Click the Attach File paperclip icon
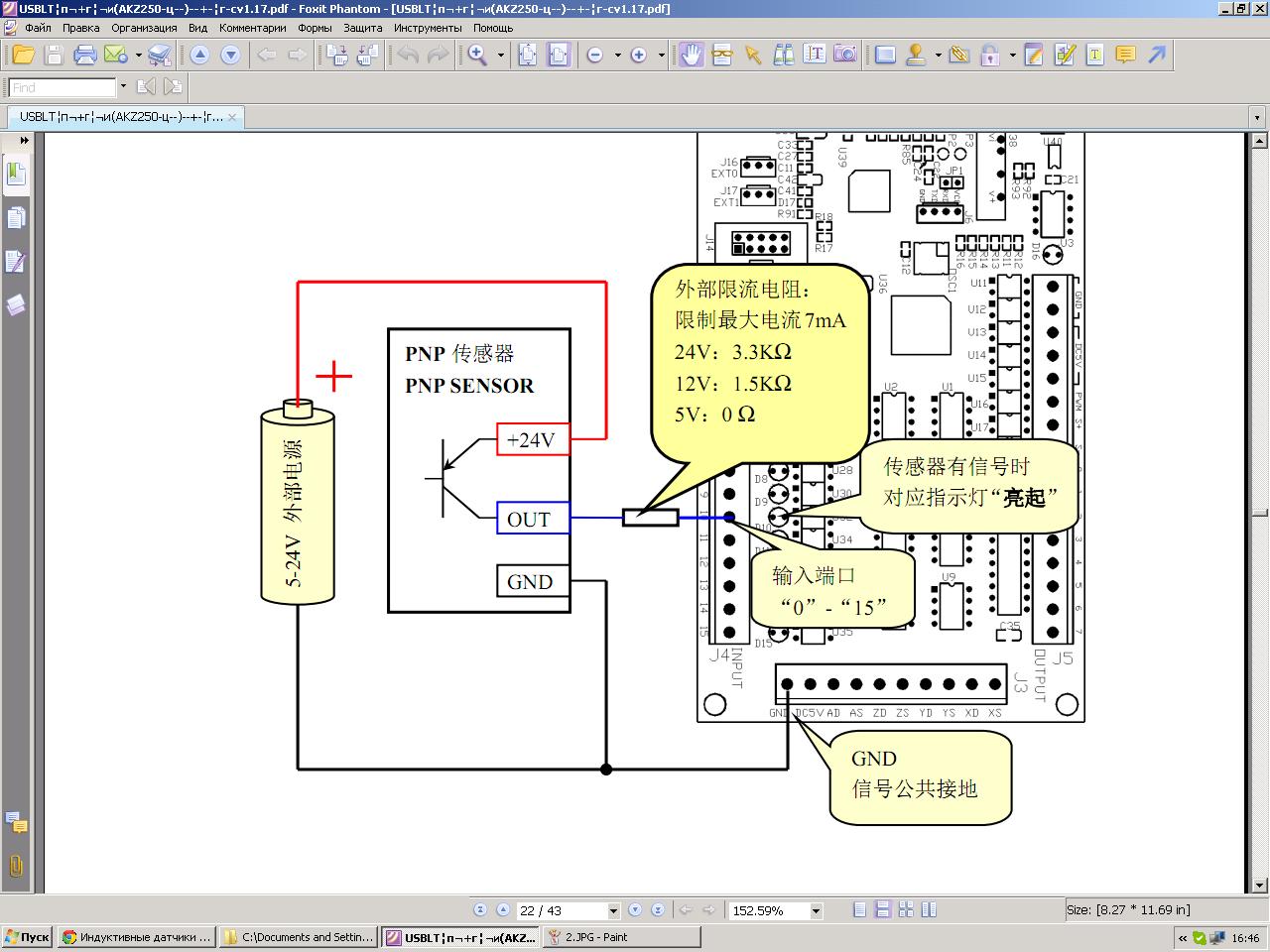 click(x=958, y=55)
